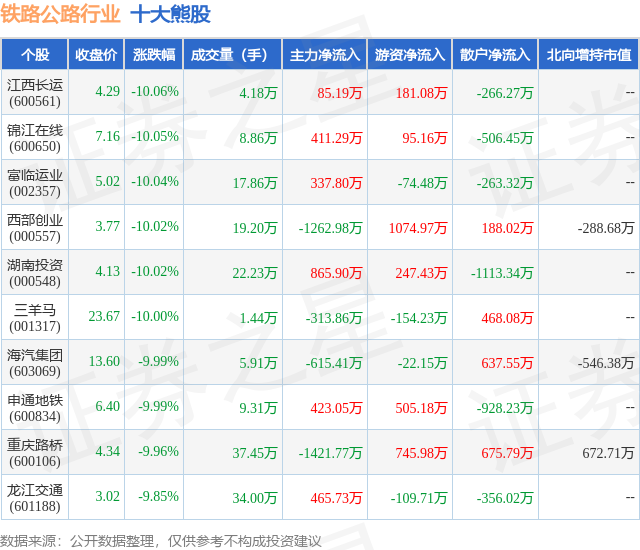Click the -10.05% change value
Viewport: 640px width, 550px height.
155,136
